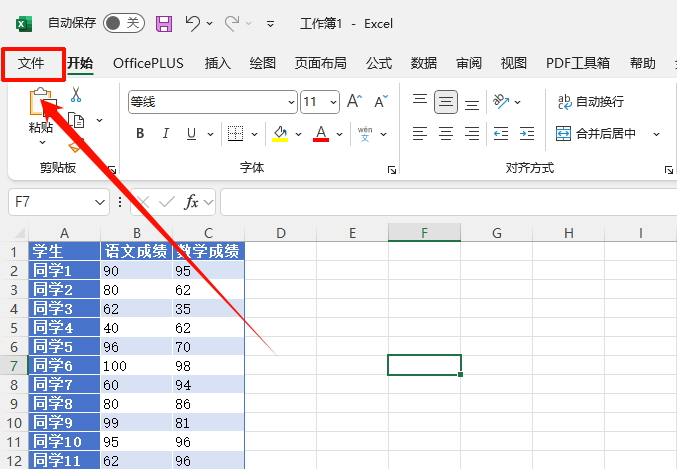Open the 字体 dialog launcher
This screenshot has width=677, height=469.
pyautogui.click(x=392, y=170)
